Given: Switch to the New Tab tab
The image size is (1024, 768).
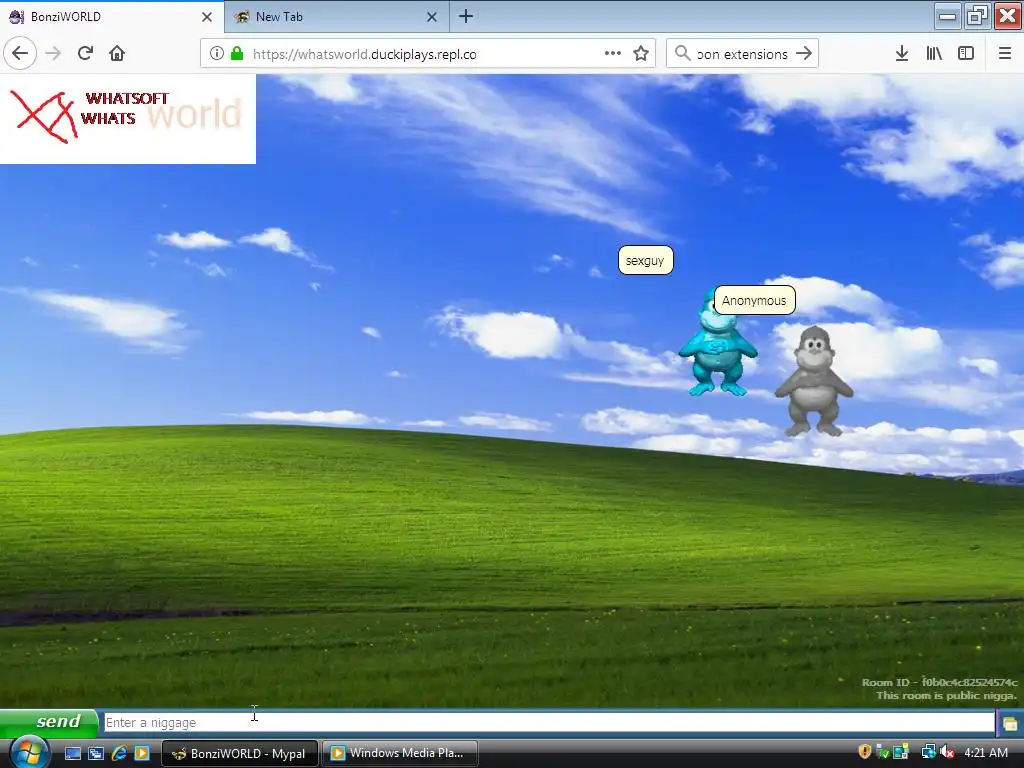Looking at the screenshot, I should (336, 17).
